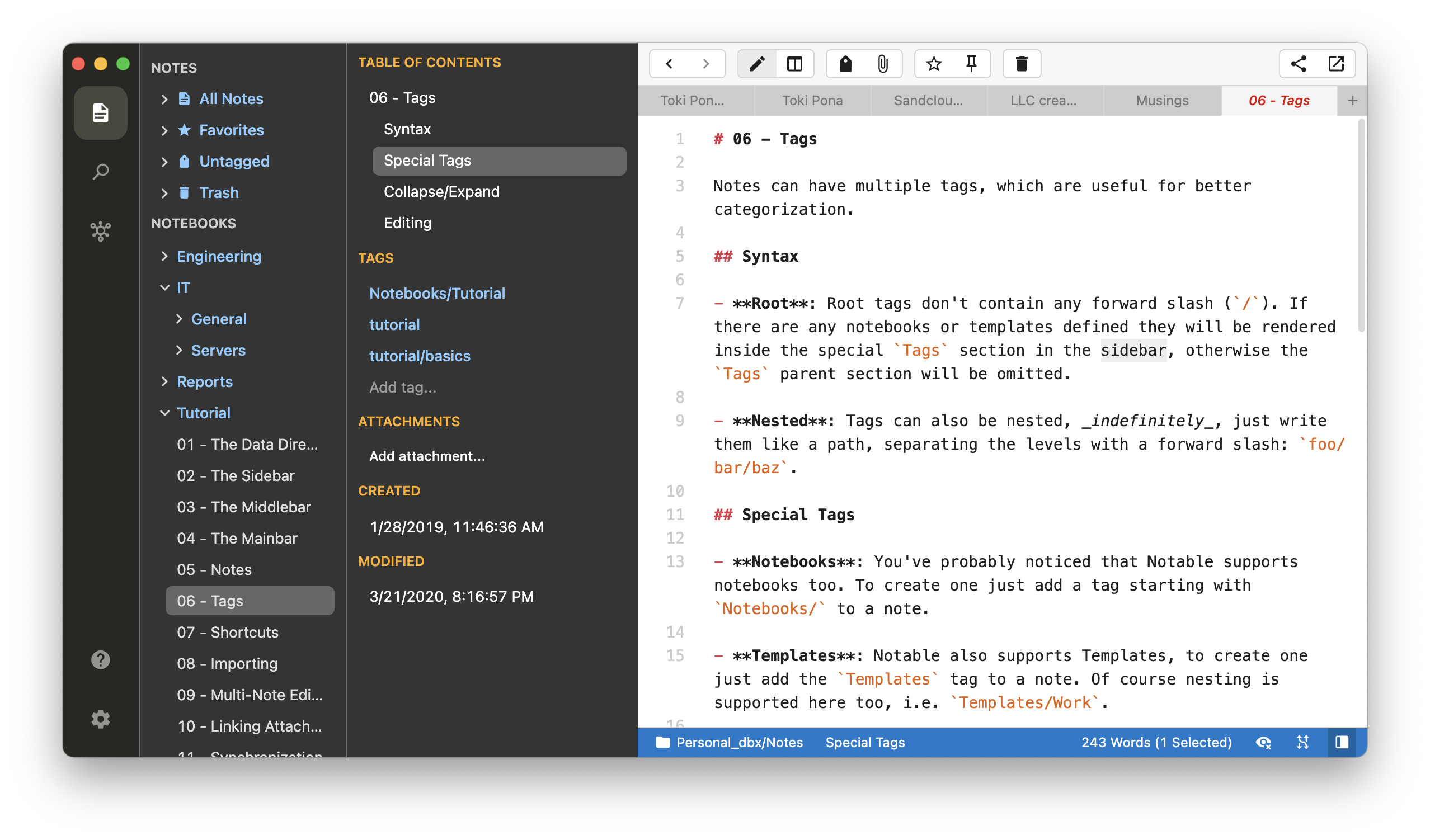The height and width of the screenshot is (840, 1430).
Task: Expand the Engineering notebook
Action: (164, 256)
